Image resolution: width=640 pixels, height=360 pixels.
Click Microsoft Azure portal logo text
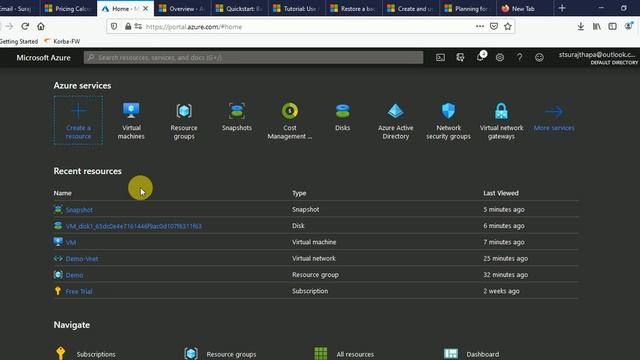click(x=43, y=58)
